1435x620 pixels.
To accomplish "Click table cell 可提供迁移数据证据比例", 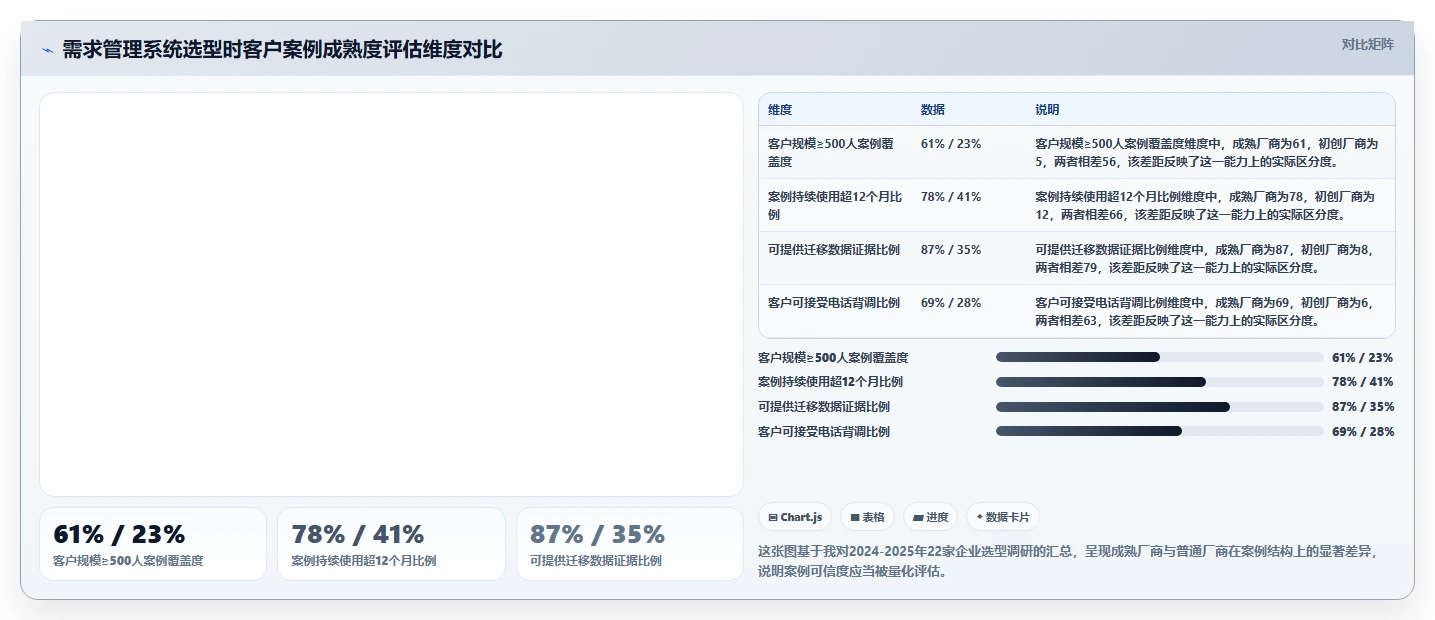I will pyautogui.click(x=834, y=249).
